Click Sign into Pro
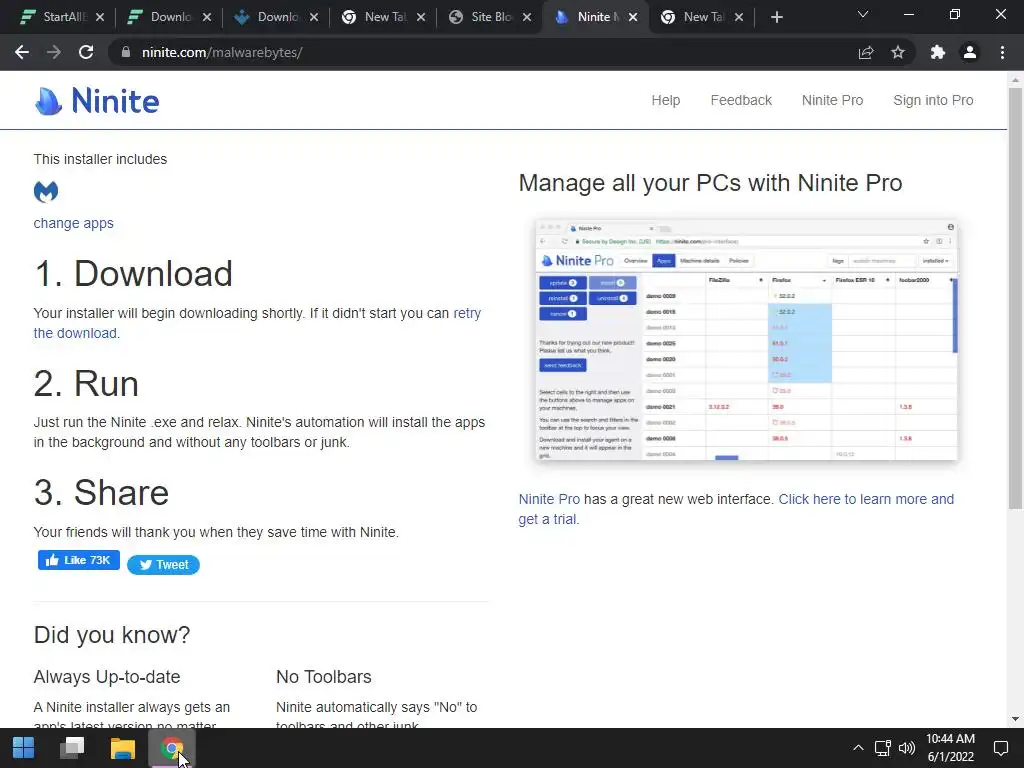1024x768 pixels. click(x=933, y=100)
